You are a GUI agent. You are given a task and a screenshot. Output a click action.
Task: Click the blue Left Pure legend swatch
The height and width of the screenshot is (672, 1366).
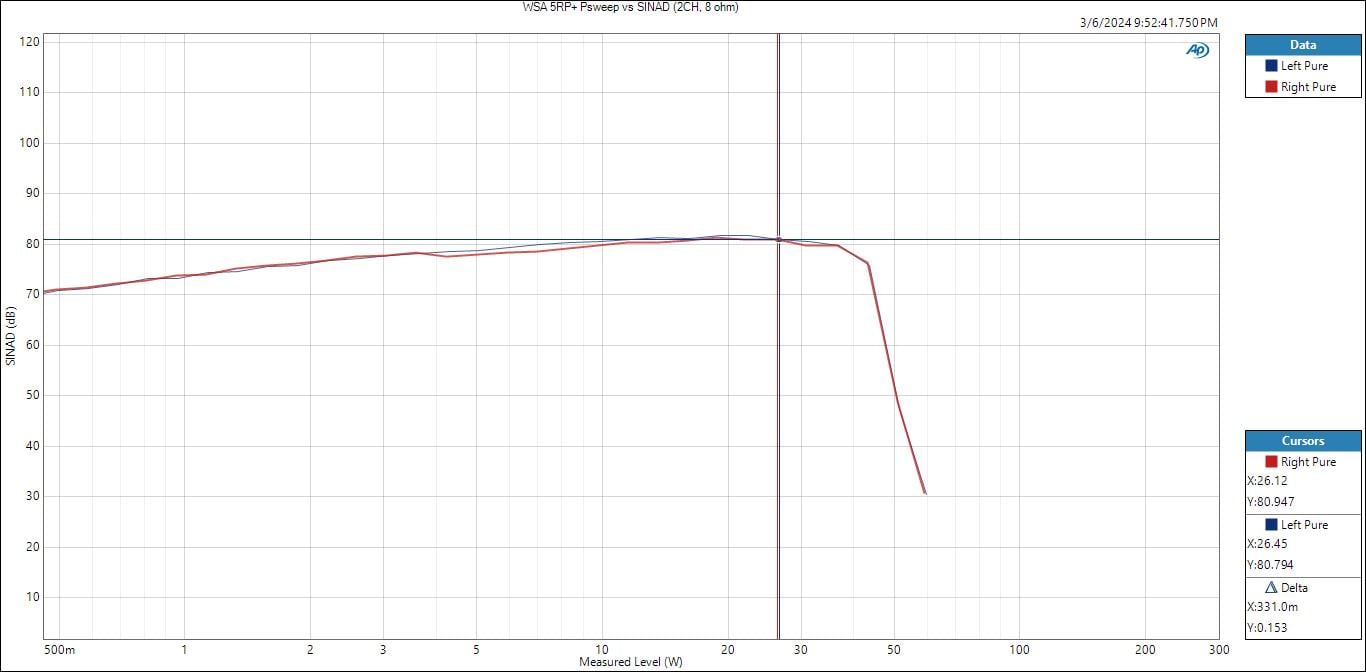point(1271,66)
